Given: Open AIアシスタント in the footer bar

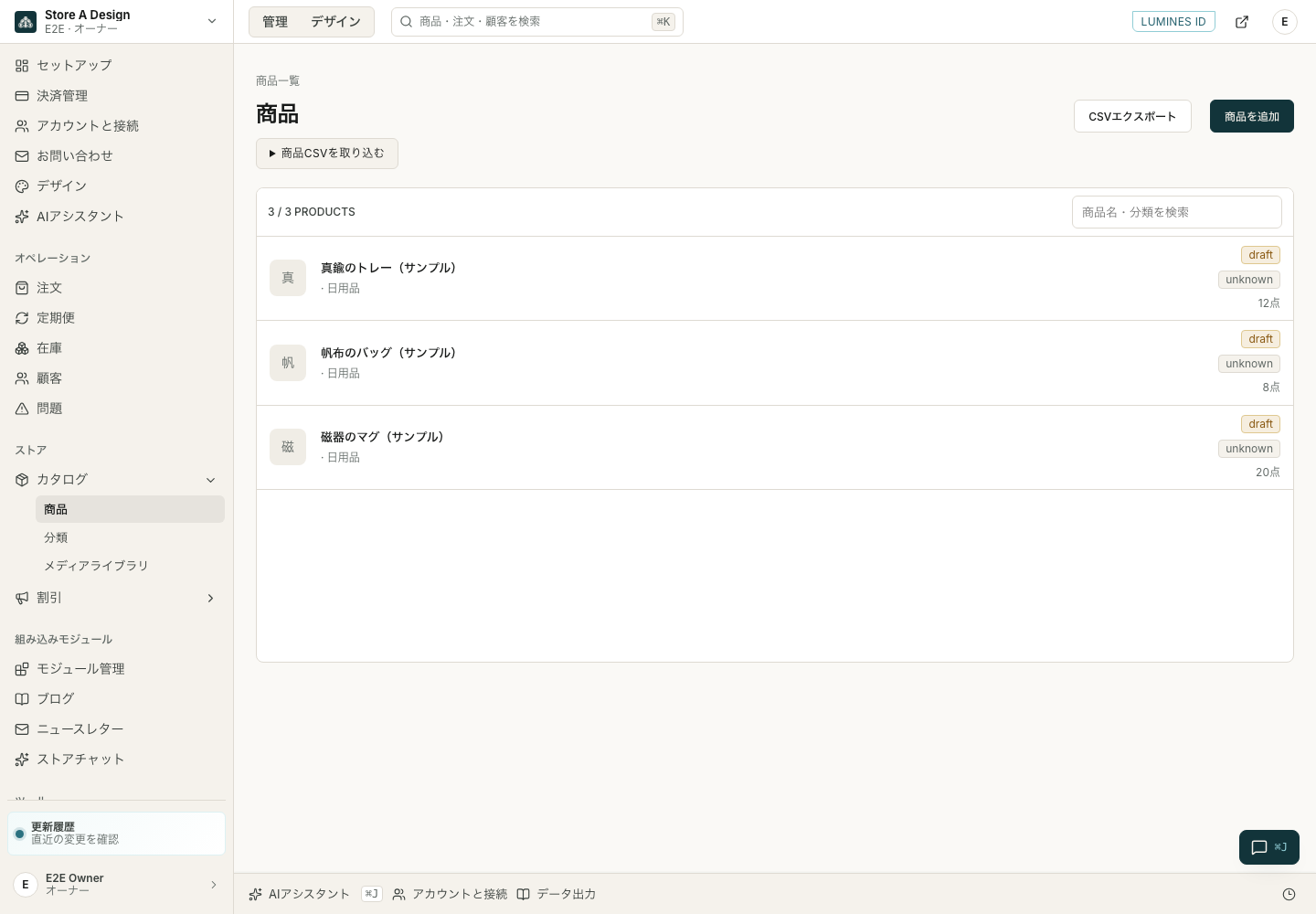Looking at the screenshot, I should coord(300,895).
